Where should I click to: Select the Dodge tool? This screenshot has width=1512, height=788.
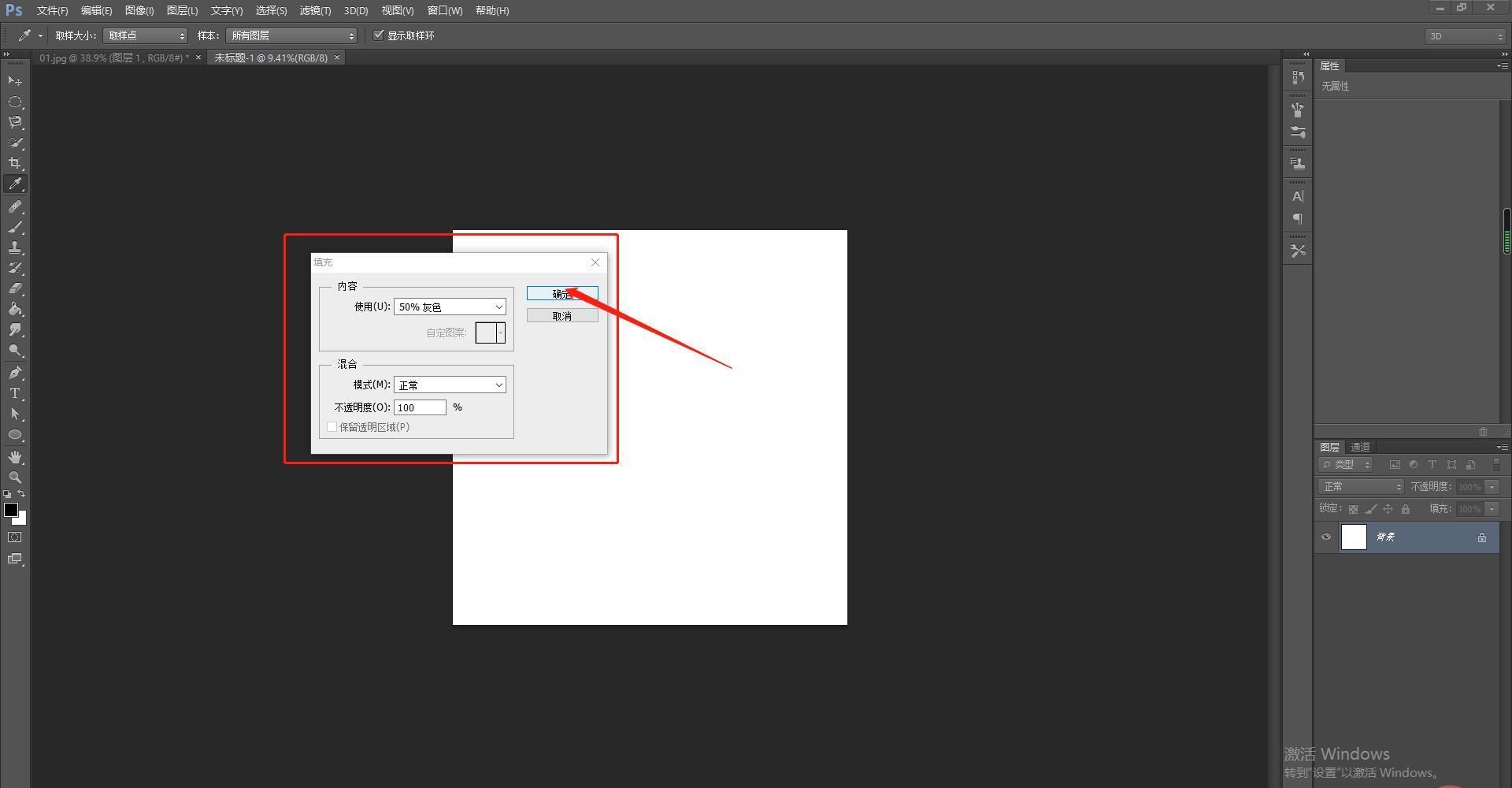tap(15, 351)
